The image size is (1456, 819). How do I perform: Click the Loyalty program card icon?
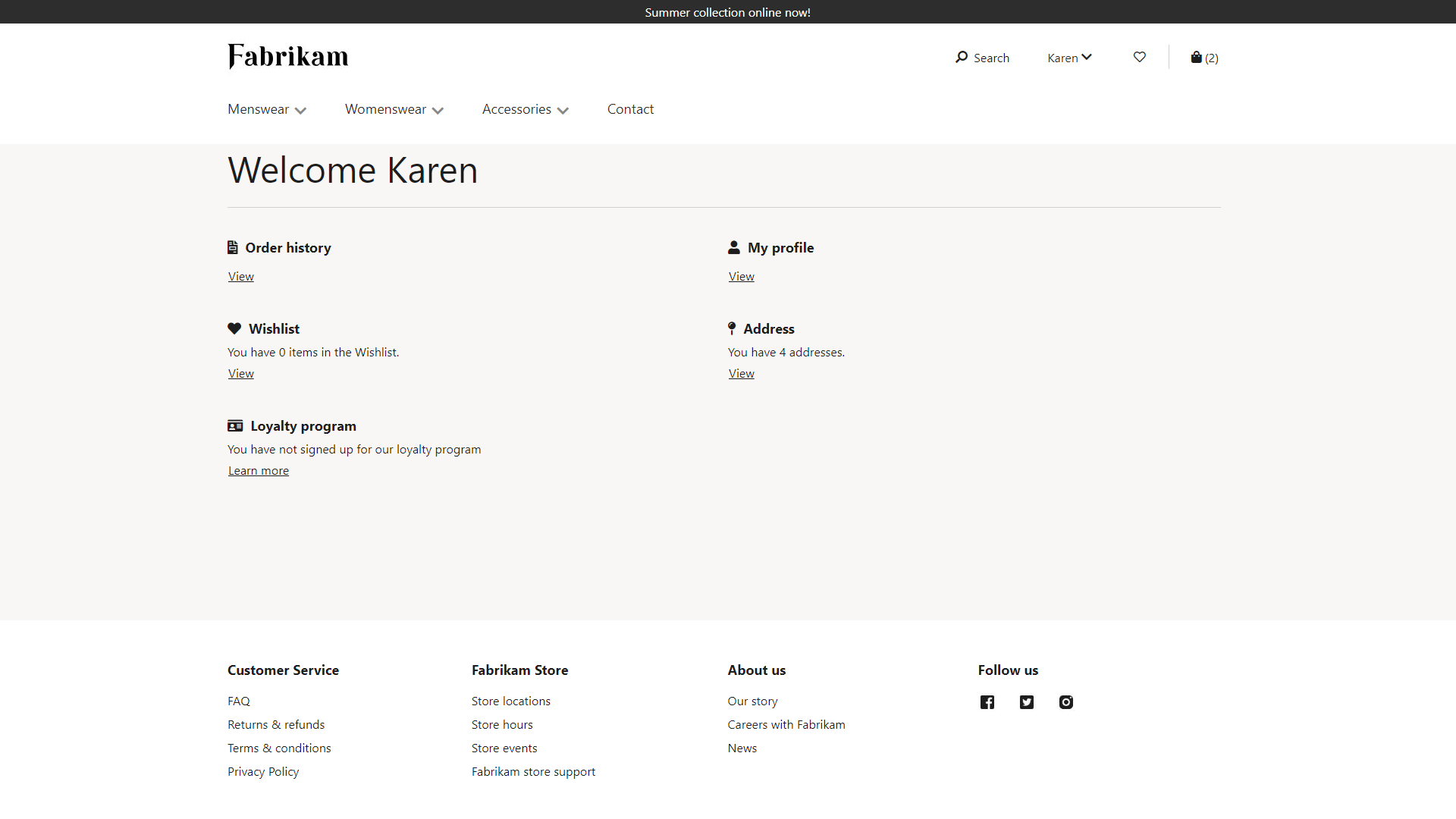point(234,425)
